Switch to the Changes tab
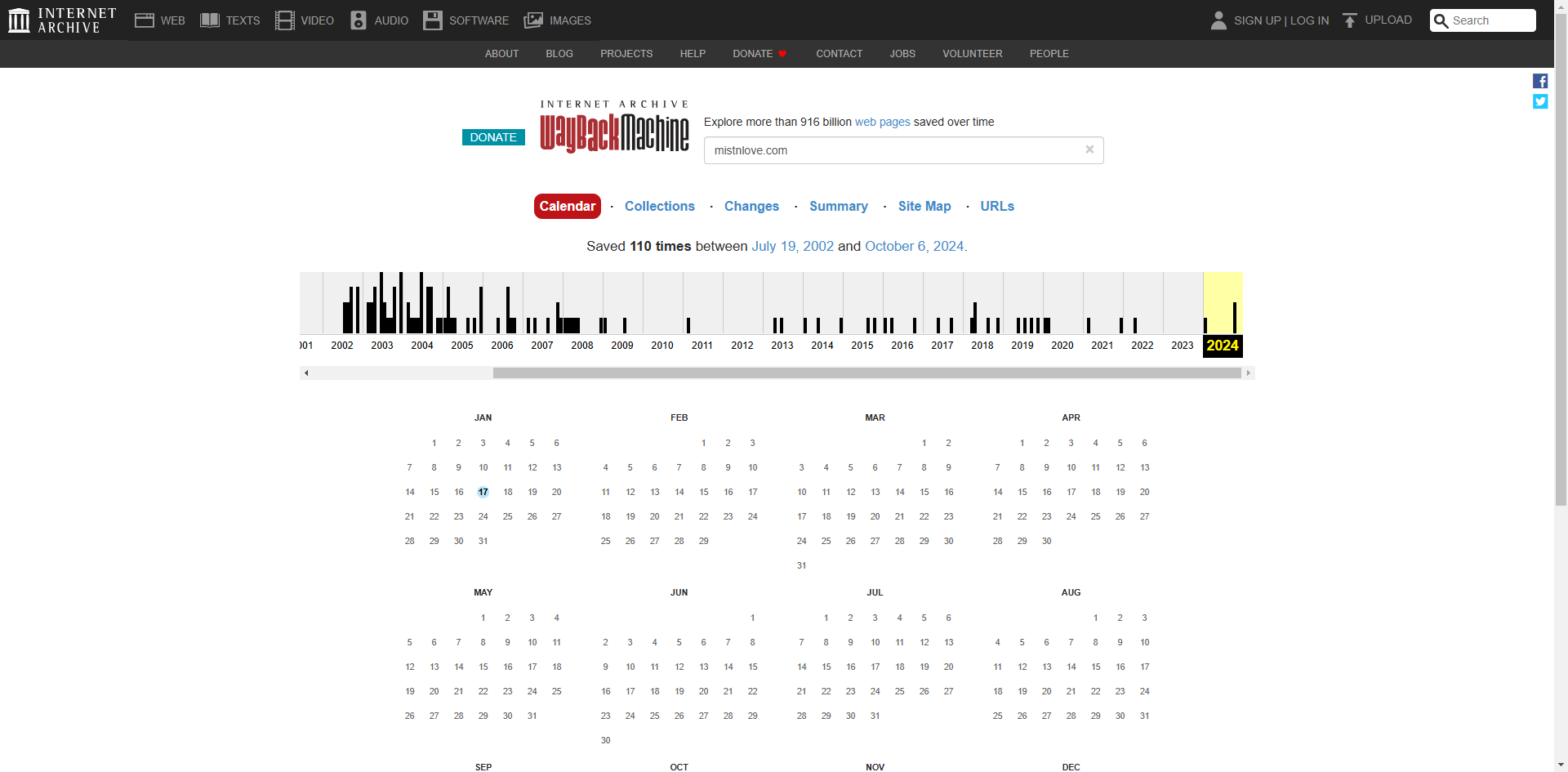 coord(751,206)
